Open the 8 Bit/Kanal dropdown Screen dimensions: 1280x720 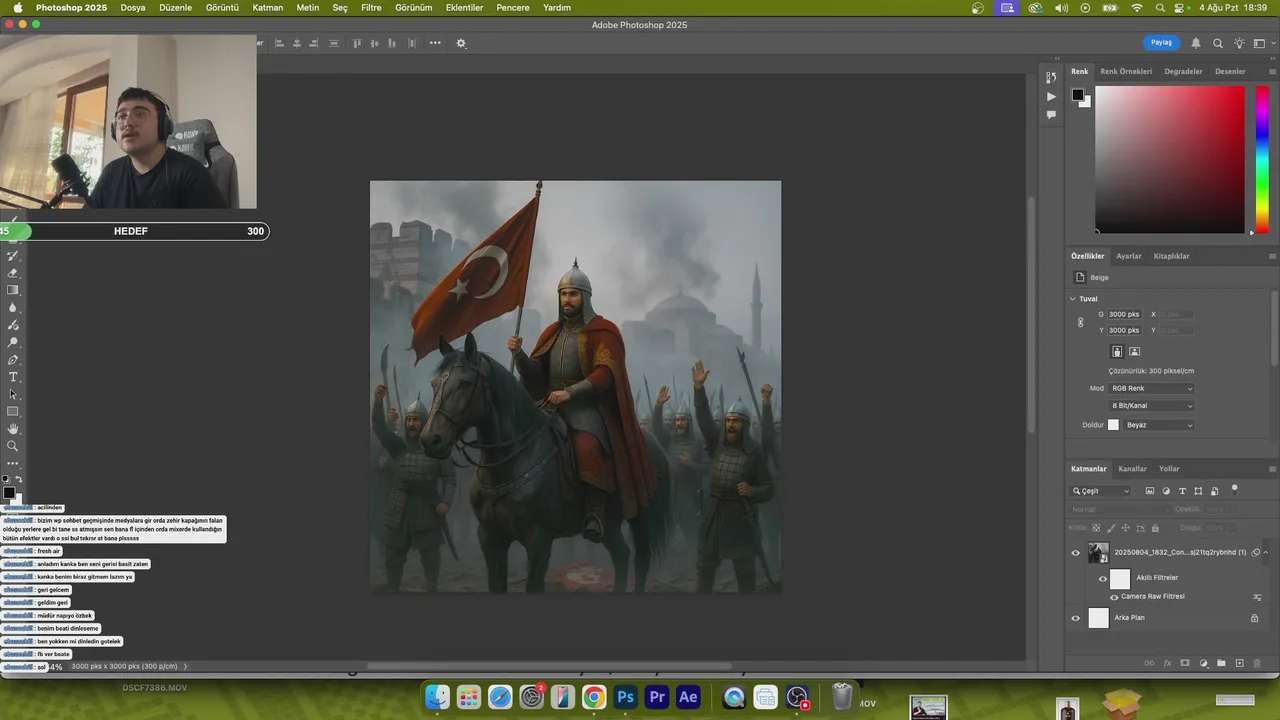click(1152, 406)
